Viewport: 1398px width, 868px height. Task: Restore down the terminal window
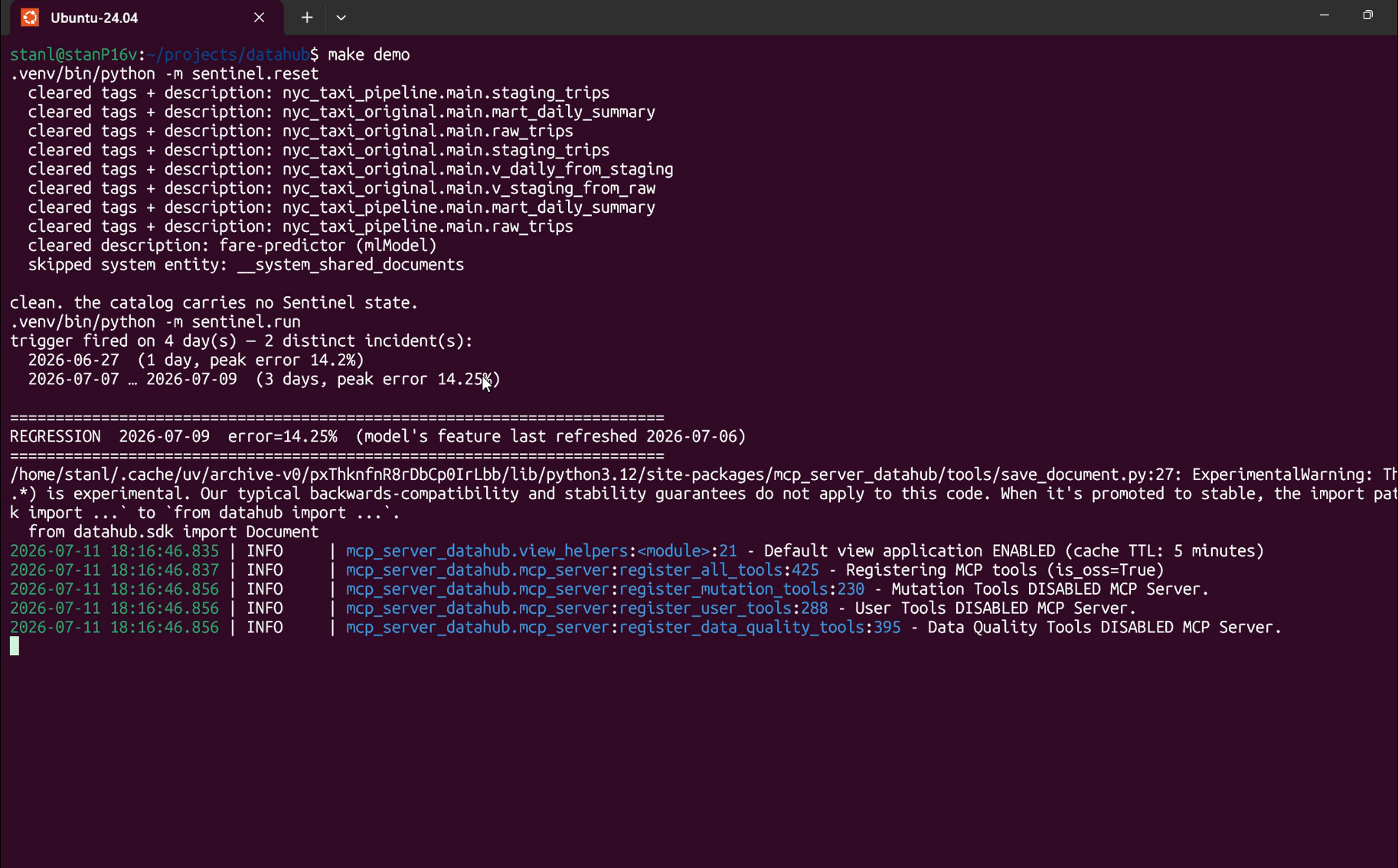[1367, 15]
